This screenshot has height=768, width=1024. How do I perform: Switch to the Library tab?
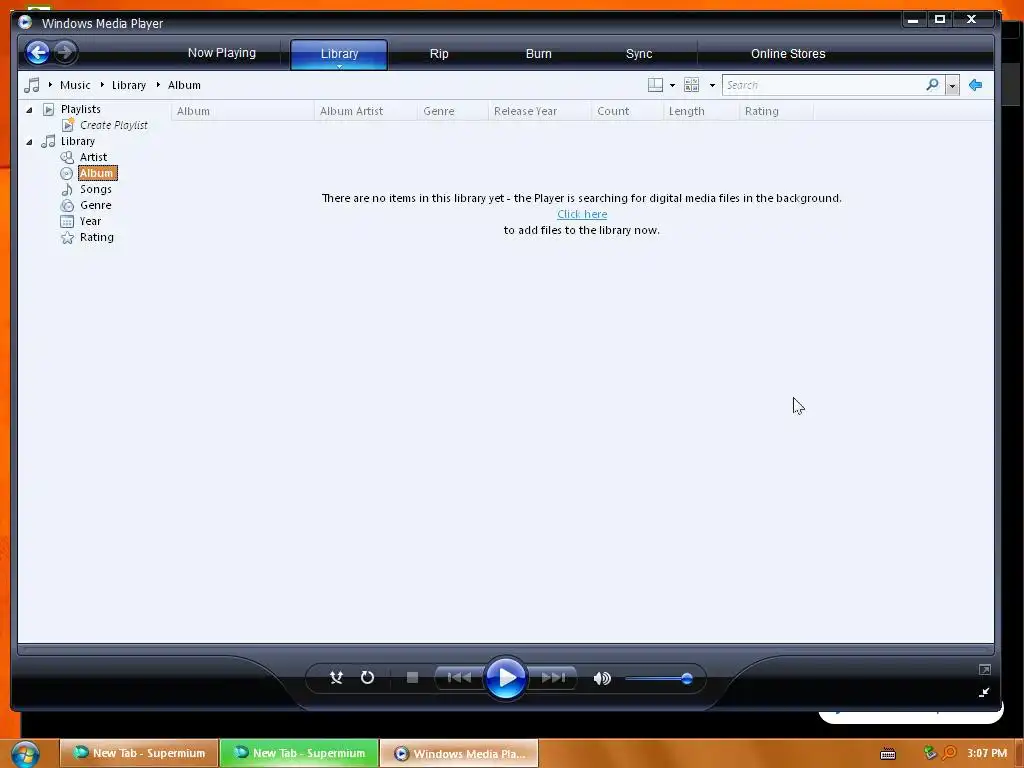point(339,54)
